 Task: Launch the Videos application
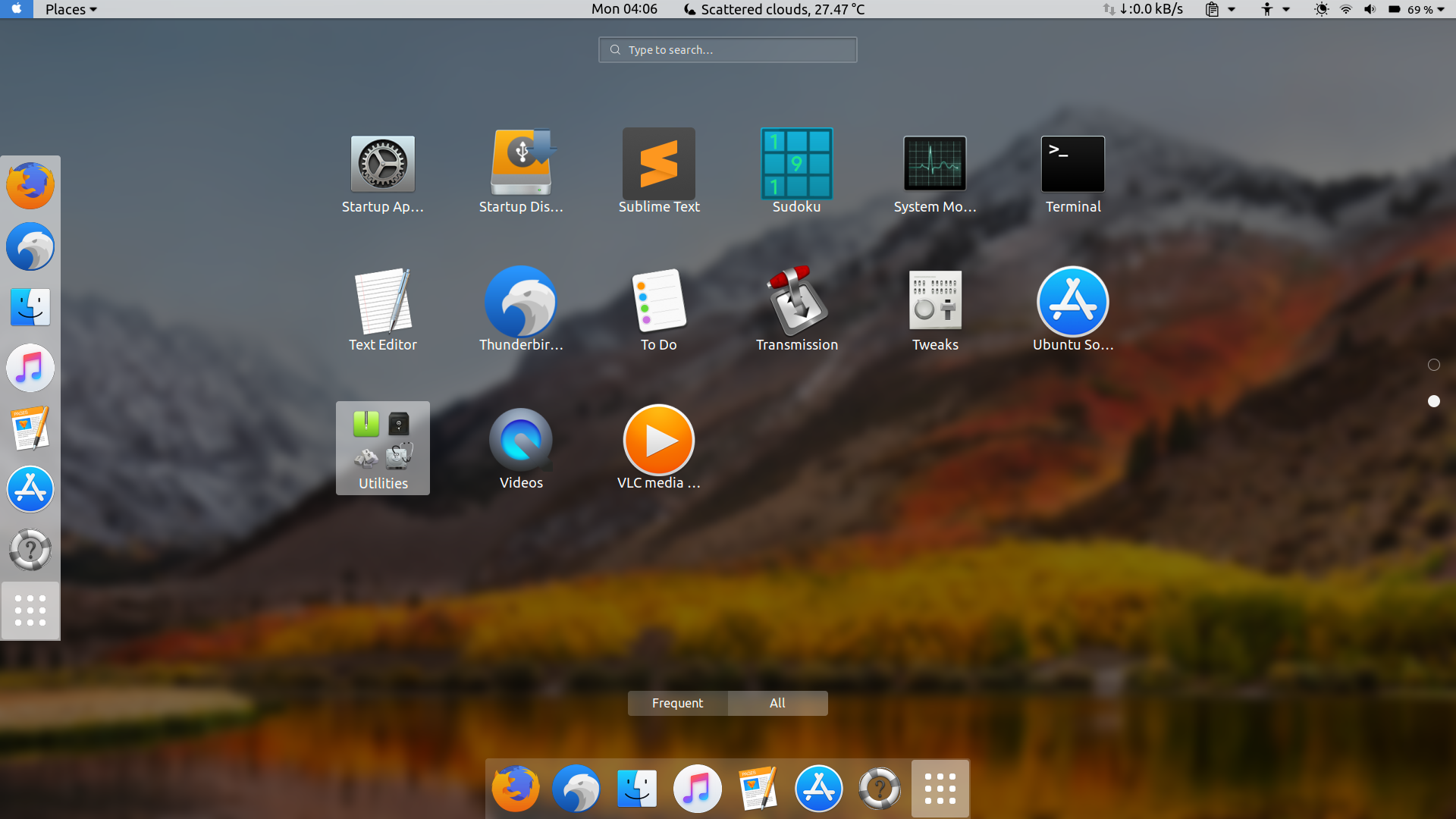520,440
